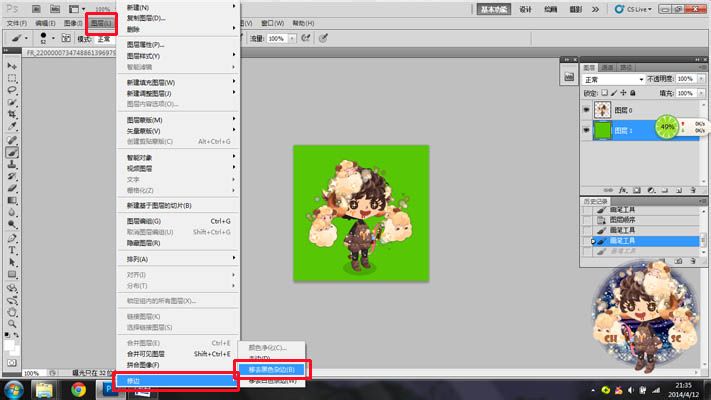Toggle lock all padlock icon

coord(633,93)
